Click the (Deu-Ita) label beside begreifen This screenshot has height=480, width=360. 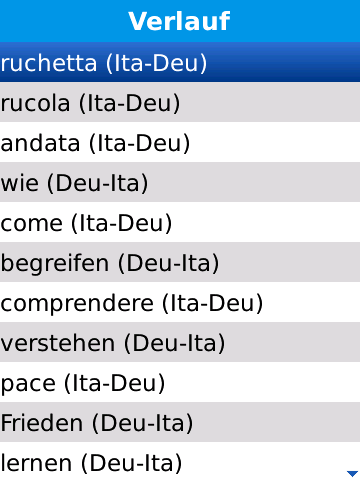tap(169, 263)
